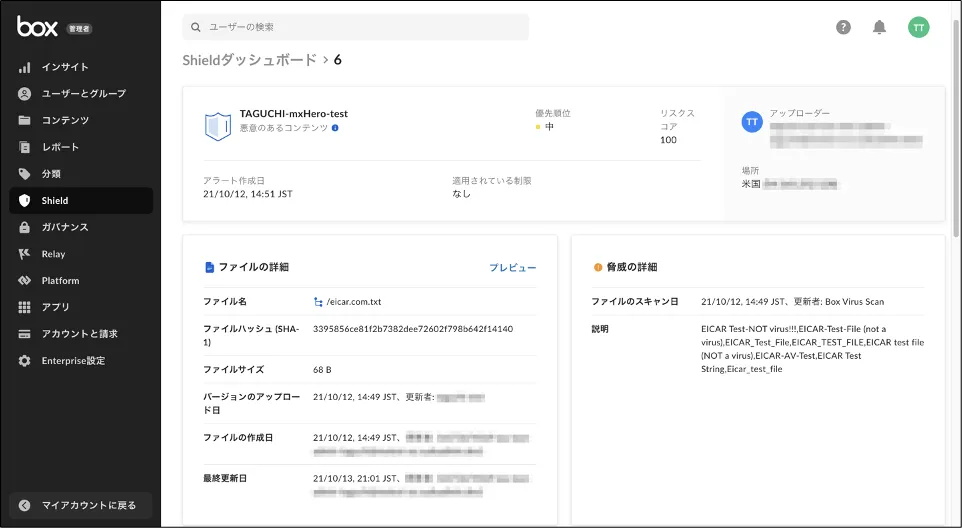
Task: Open the help question mark icon
Action: point(843,27)
